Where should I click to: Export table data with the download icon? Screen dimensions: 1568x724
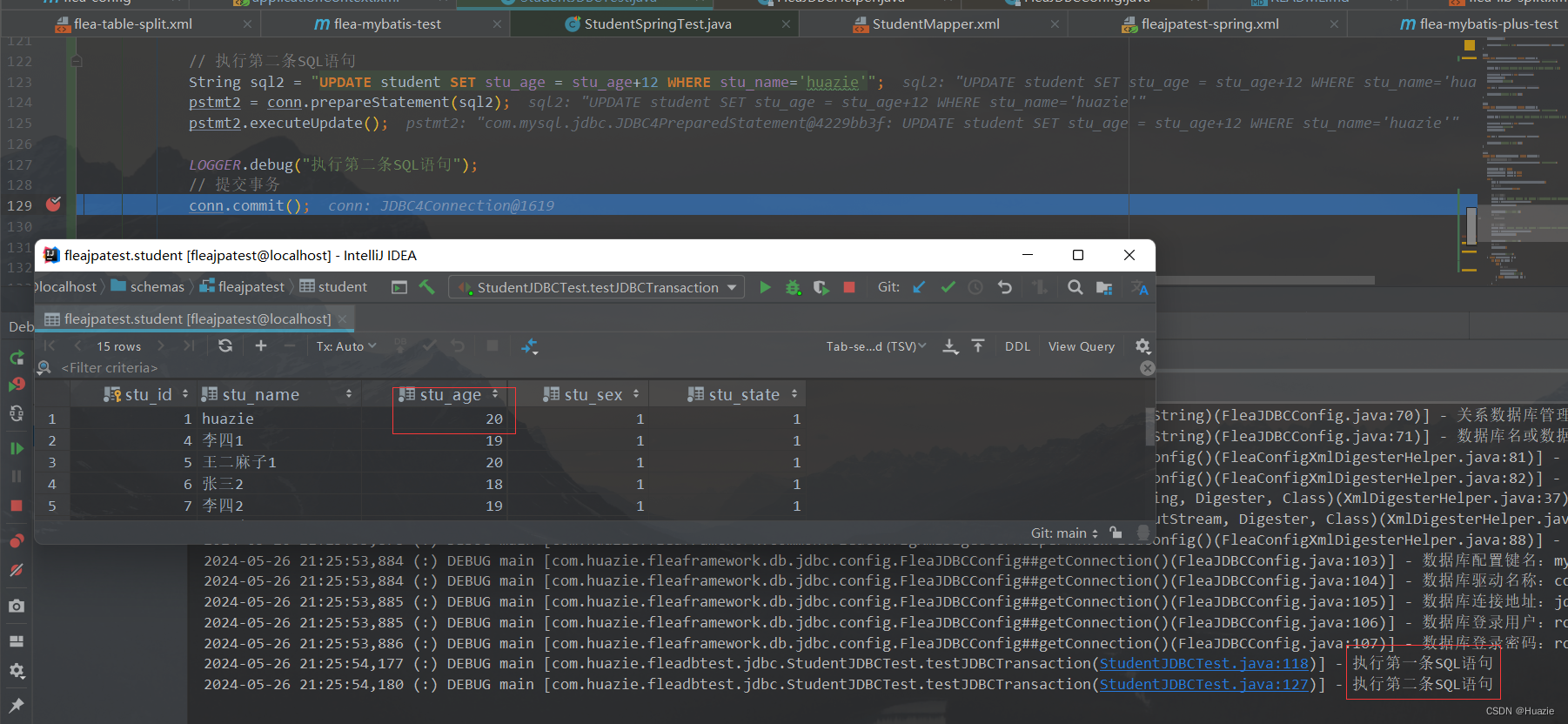(950, 346)
